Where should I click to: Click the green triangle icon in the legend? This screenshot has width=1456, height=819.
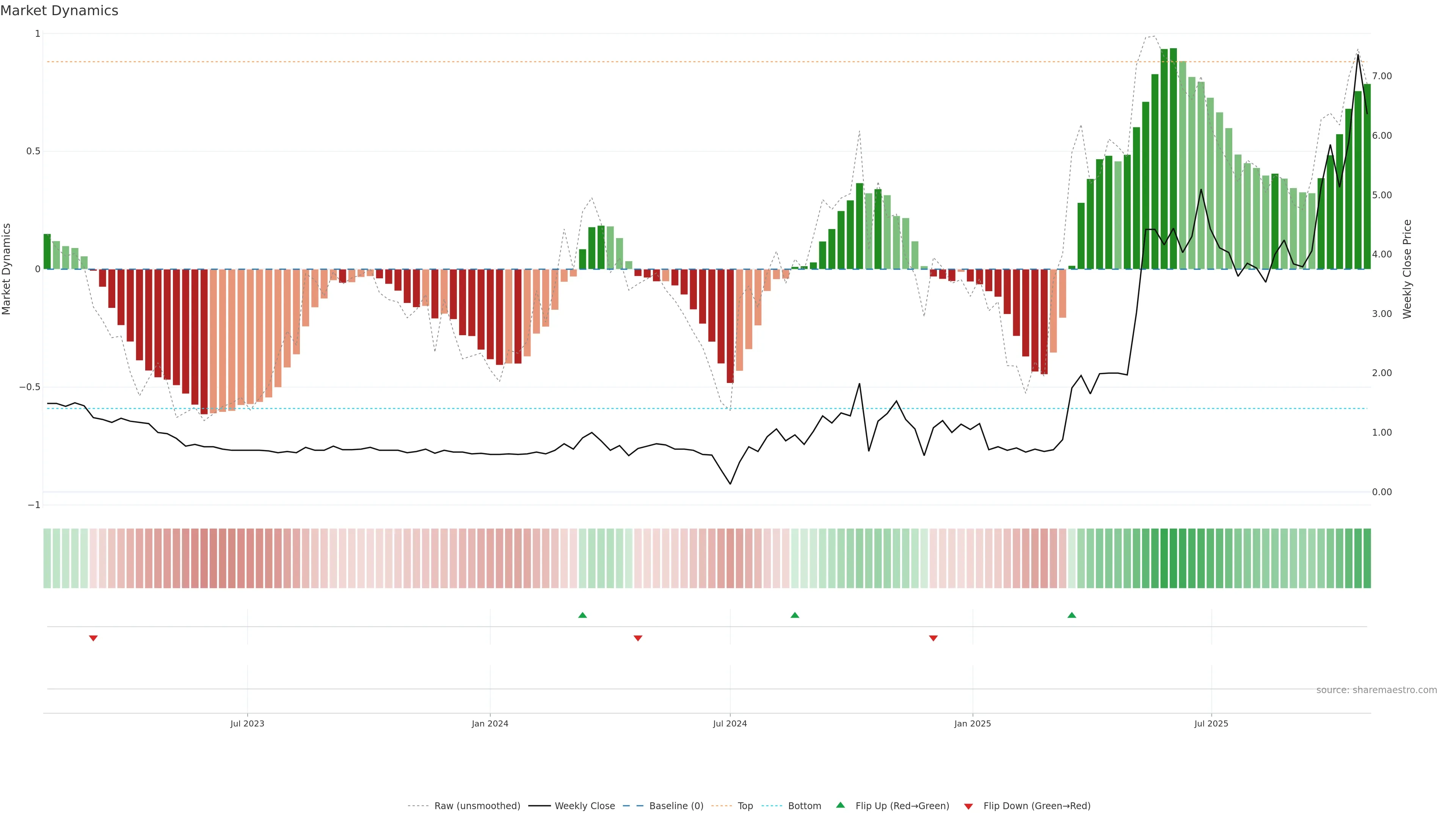841,805
